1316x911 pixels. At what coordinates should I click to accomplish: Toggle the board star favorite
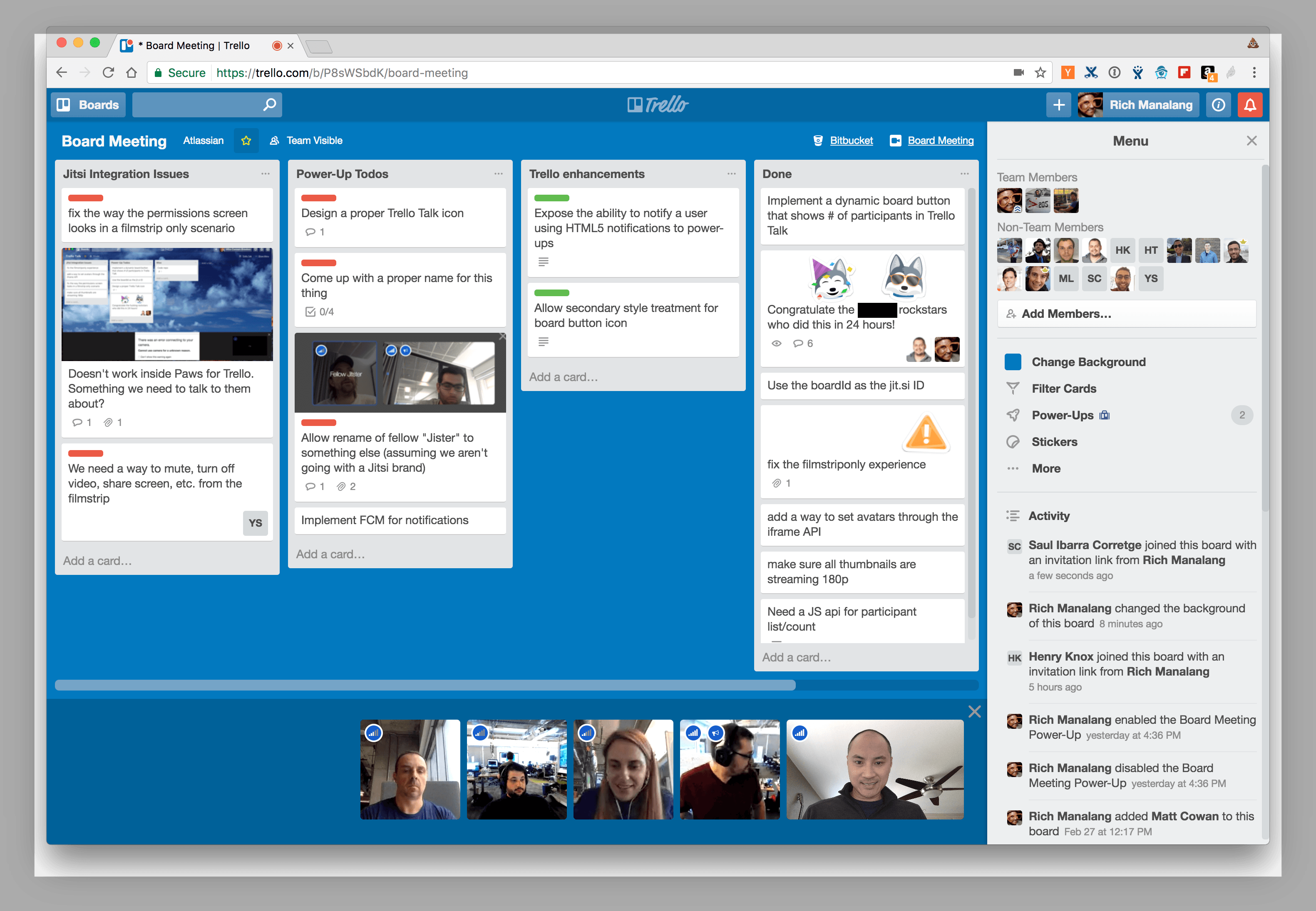tap(246, 141)
